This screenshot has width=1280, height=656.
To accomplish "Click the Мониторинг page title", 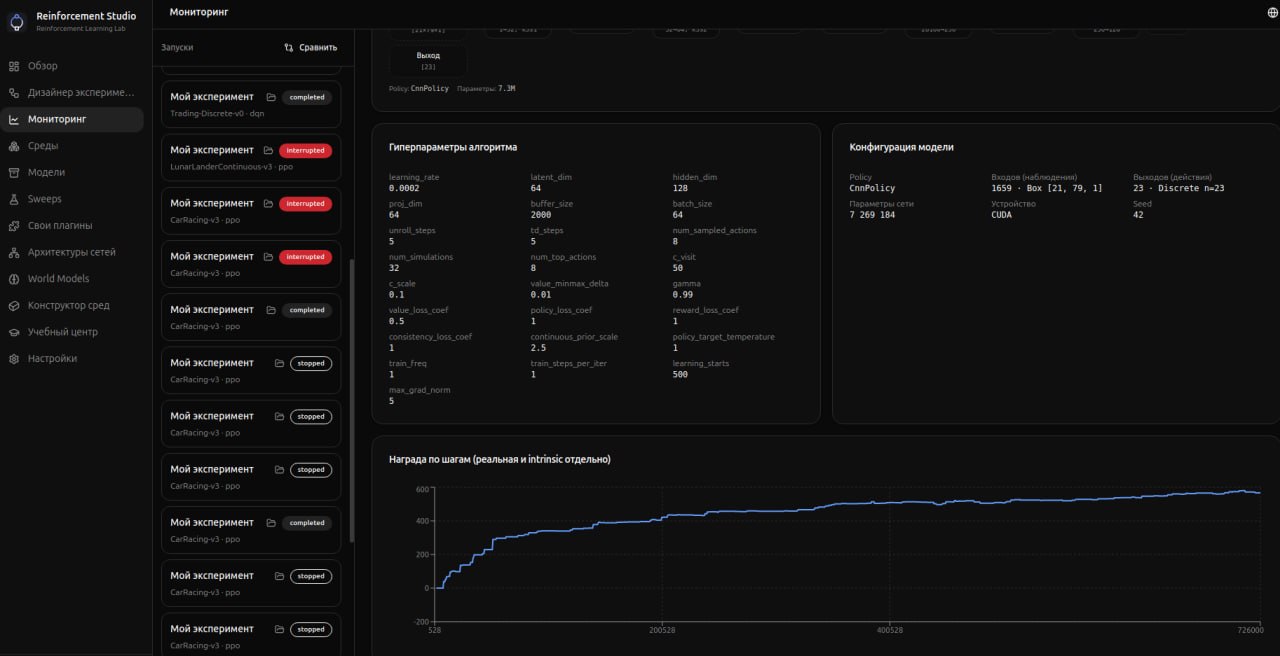I will click(199, 12).
